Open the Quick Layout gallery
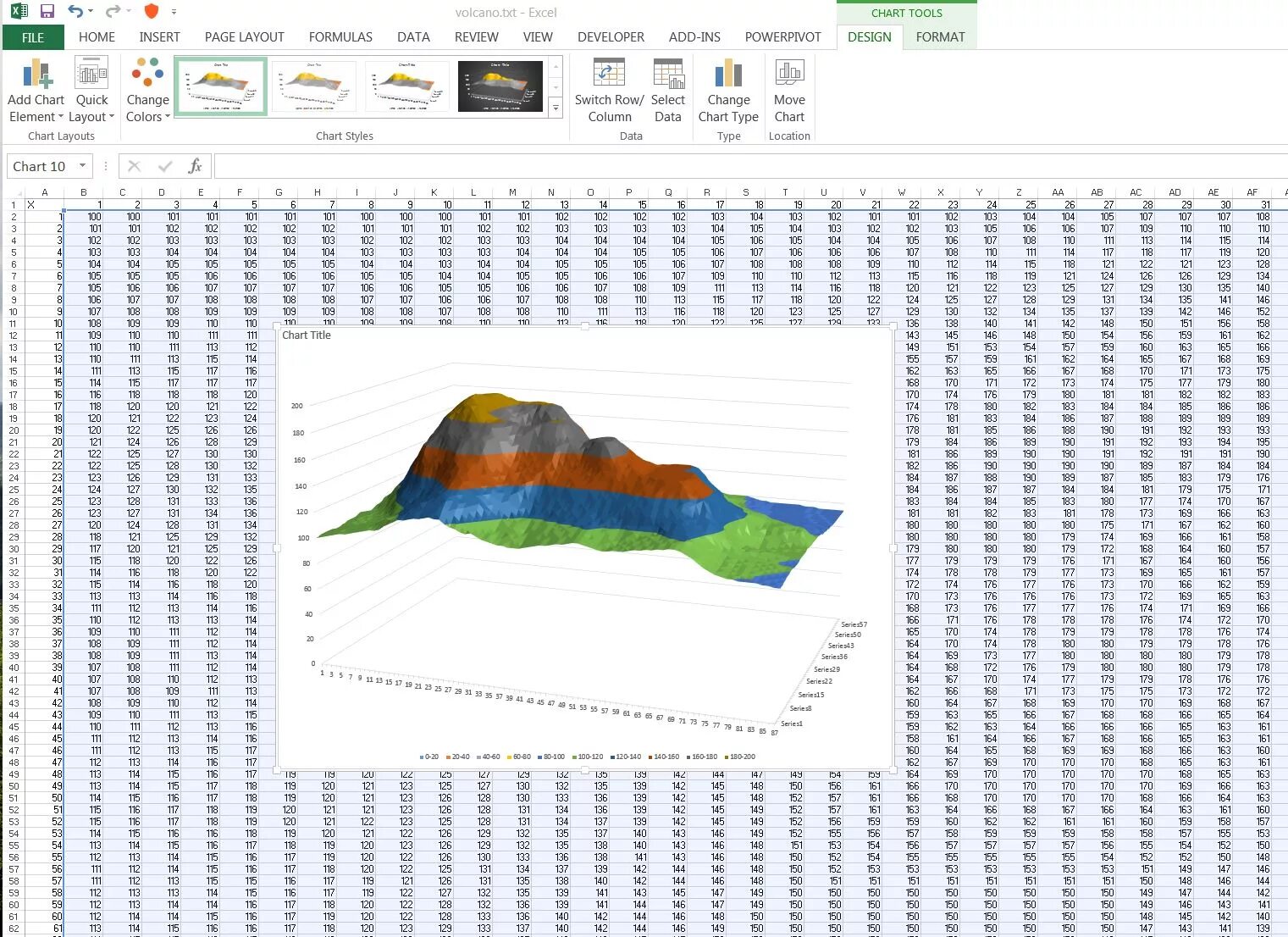The image size is (1288, 937). click(91, 91)
